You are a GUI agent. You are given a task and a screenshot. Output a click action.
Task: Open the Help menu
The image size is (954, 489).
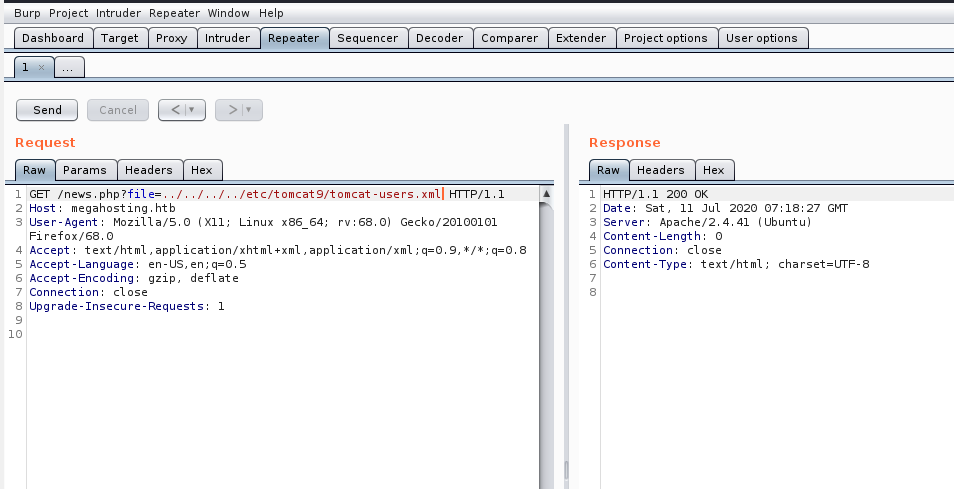[x=271, y=13]
